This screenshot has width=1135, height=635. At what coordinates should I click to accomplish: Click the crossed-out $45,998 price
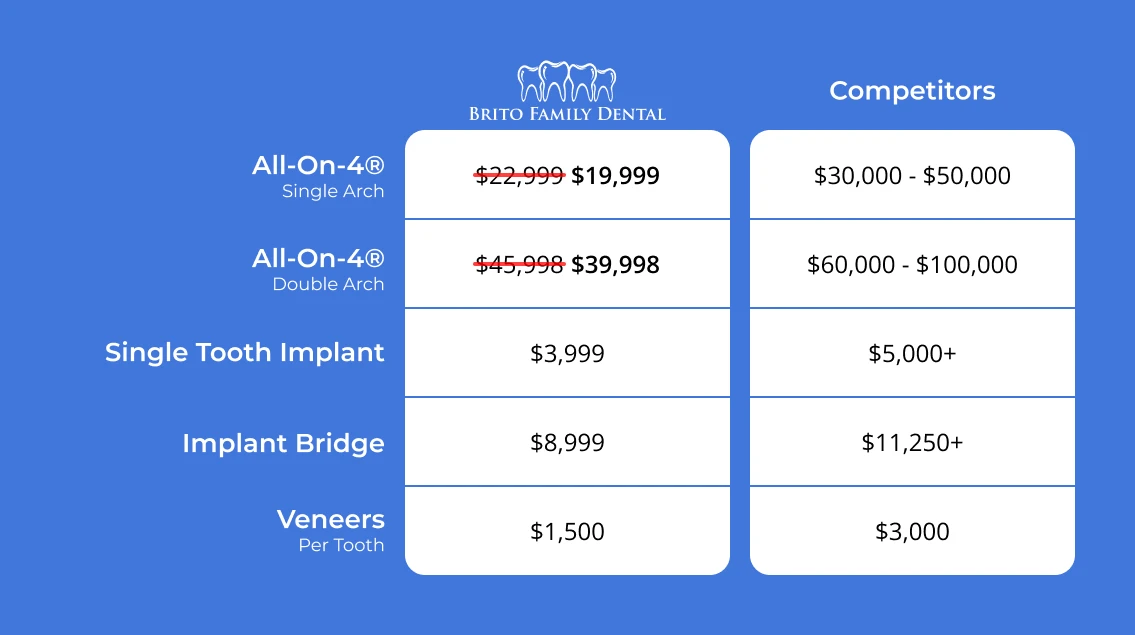click(519, 265)
